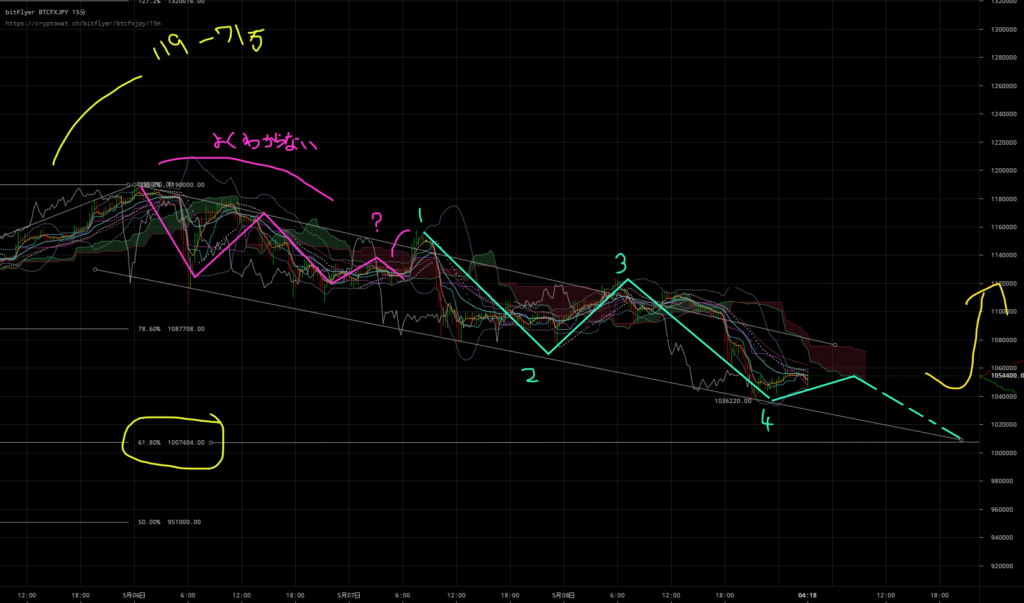Select the 61.80% Fibonacci level label
The height and width of the screenshot is (603, 1024).
[x=170, y=442]
